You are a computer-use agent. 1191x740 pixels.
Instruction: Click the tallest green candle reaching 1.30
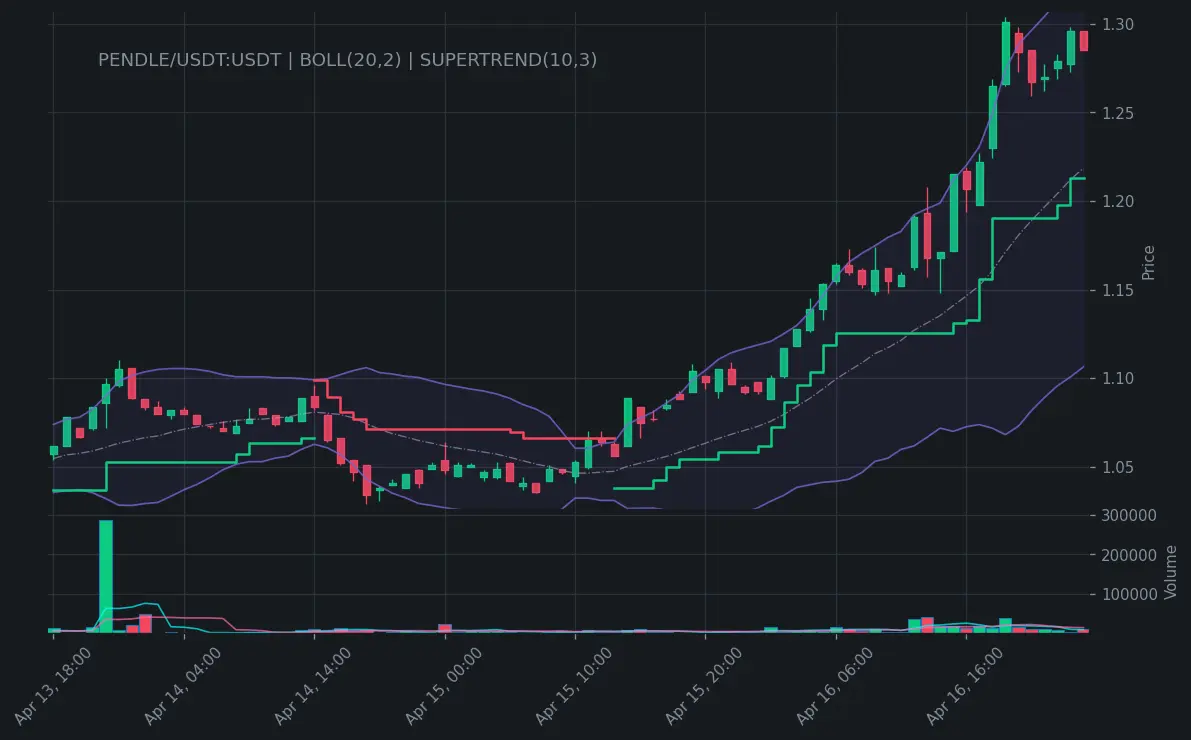[x=1006, y=53]
